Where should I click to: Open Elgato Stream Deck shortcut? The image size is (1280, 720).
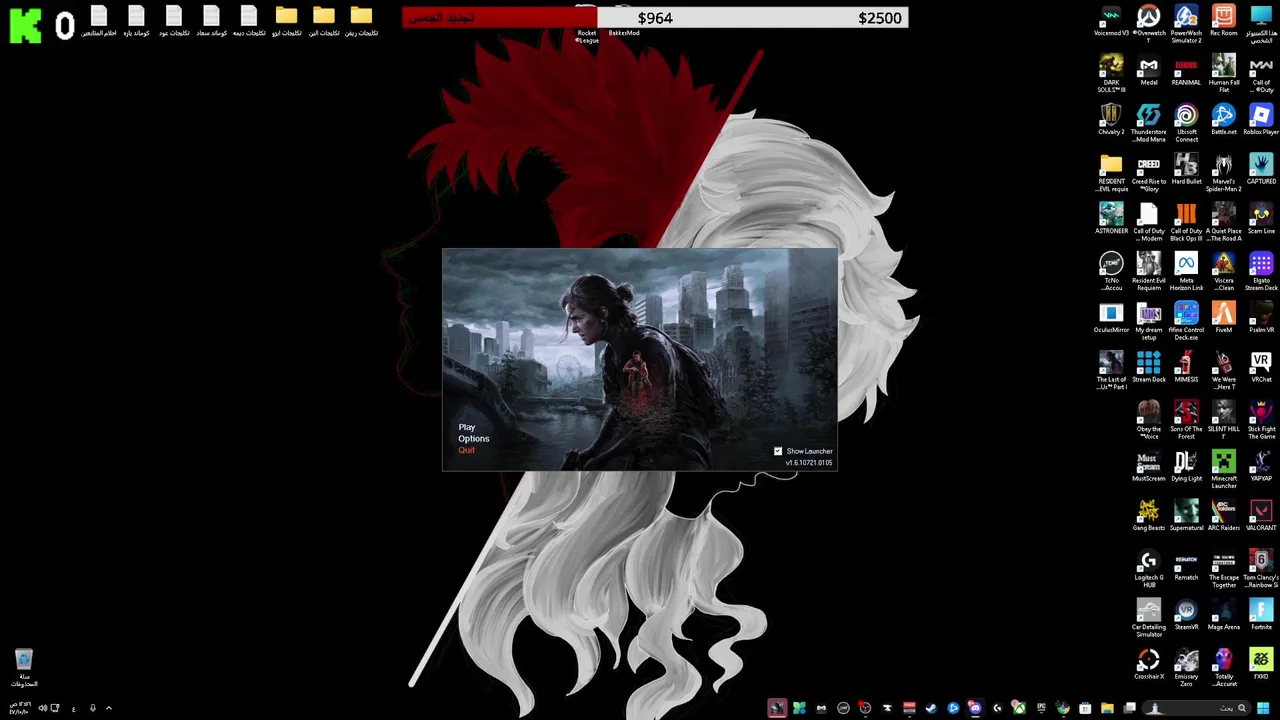click(1261, 270)
